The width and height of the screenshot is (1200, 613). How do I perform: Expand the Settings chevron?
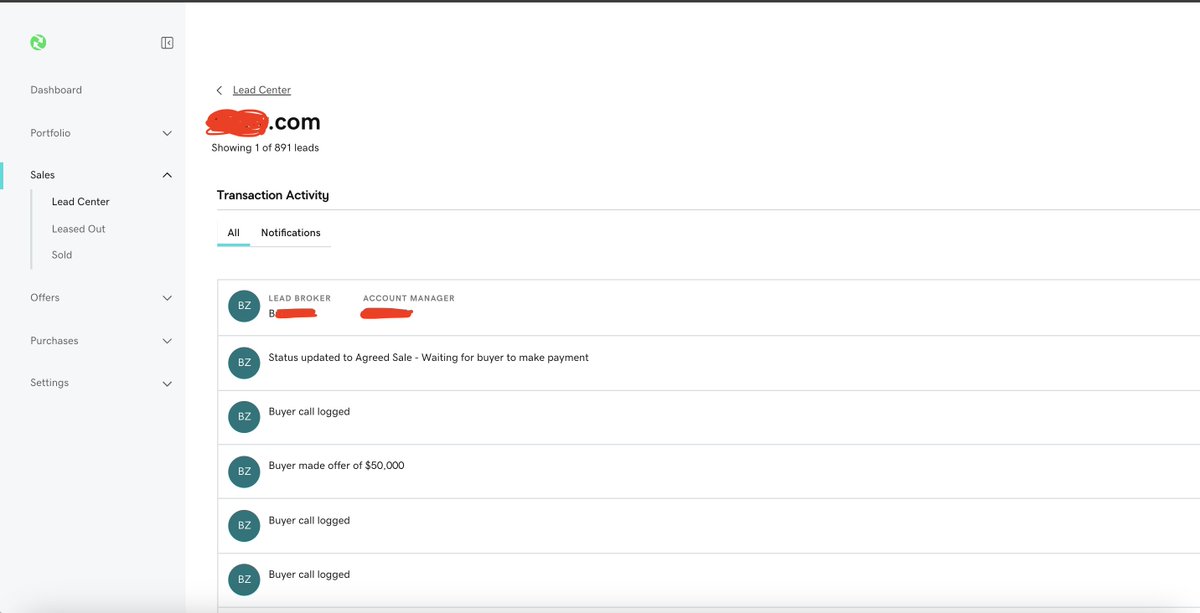tap(167, 384)
